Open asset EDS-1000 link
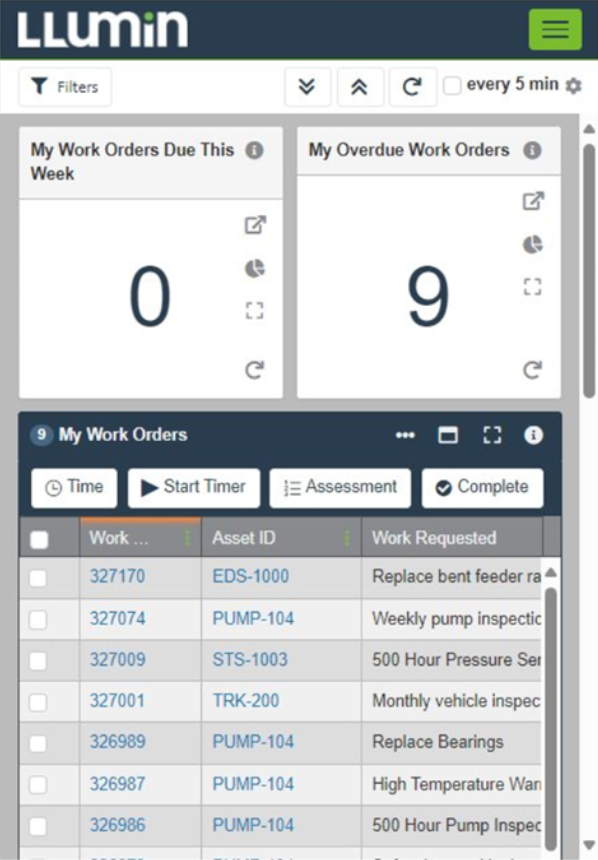 click(x=251, y=576)
